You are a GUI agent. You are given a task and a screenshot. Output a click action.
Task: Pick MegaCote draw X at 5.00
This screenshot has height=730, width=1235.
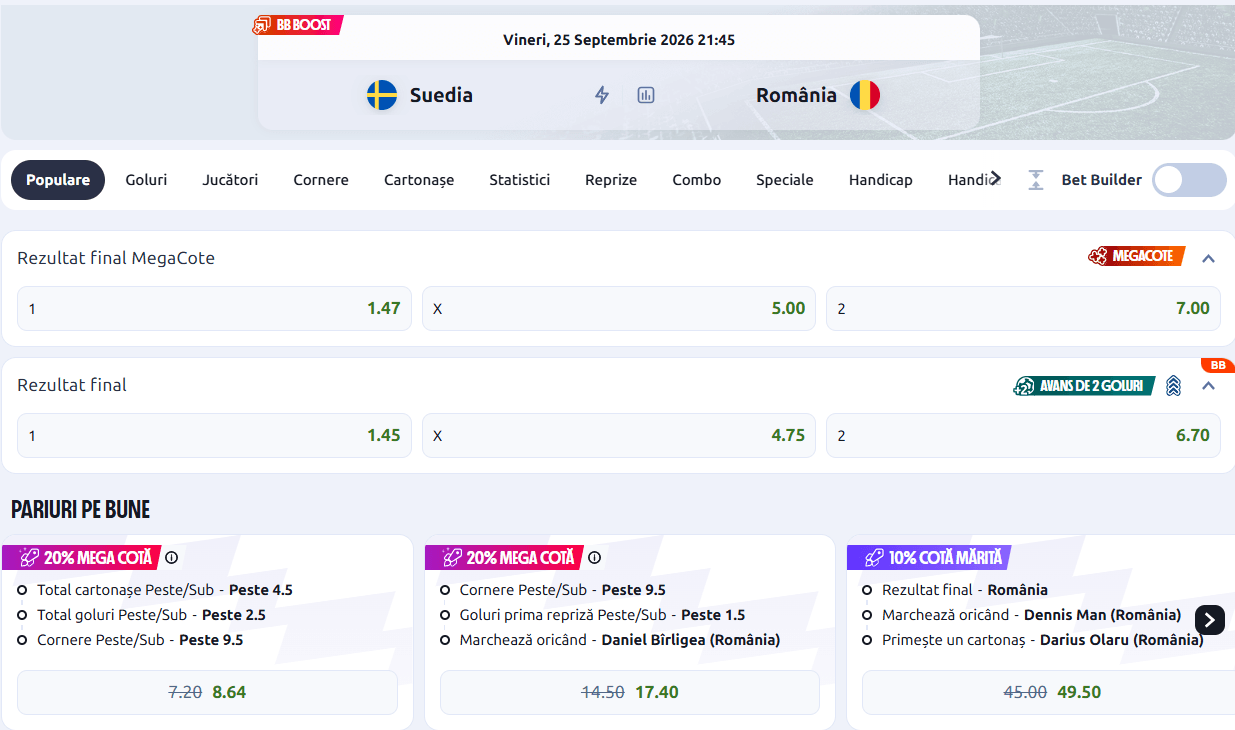619,308
